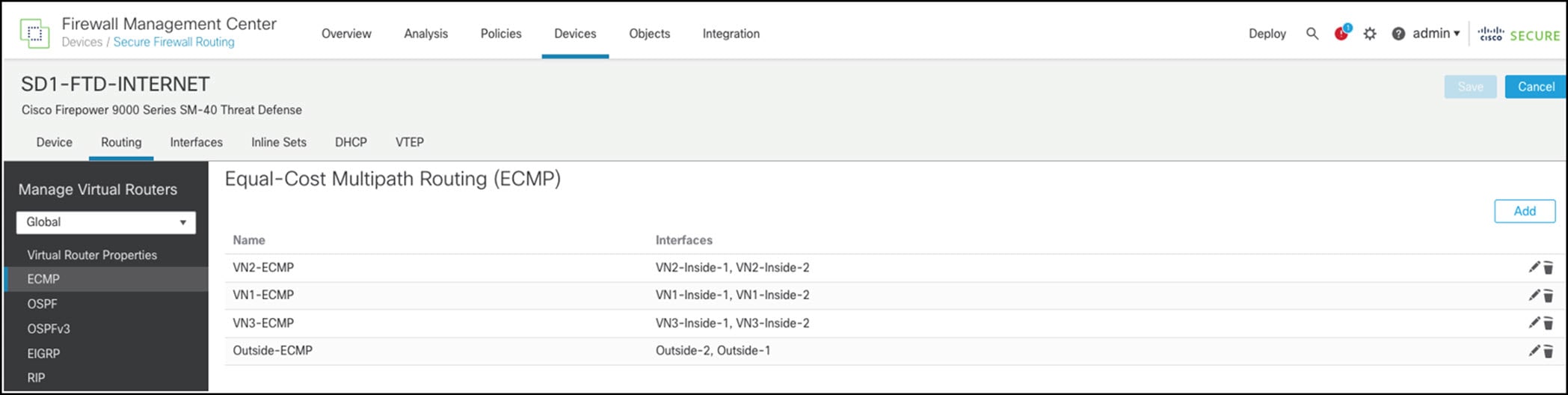Select OSPF in the sidebar
This screenshot has width=1568, height=395.
pos(42,304)
